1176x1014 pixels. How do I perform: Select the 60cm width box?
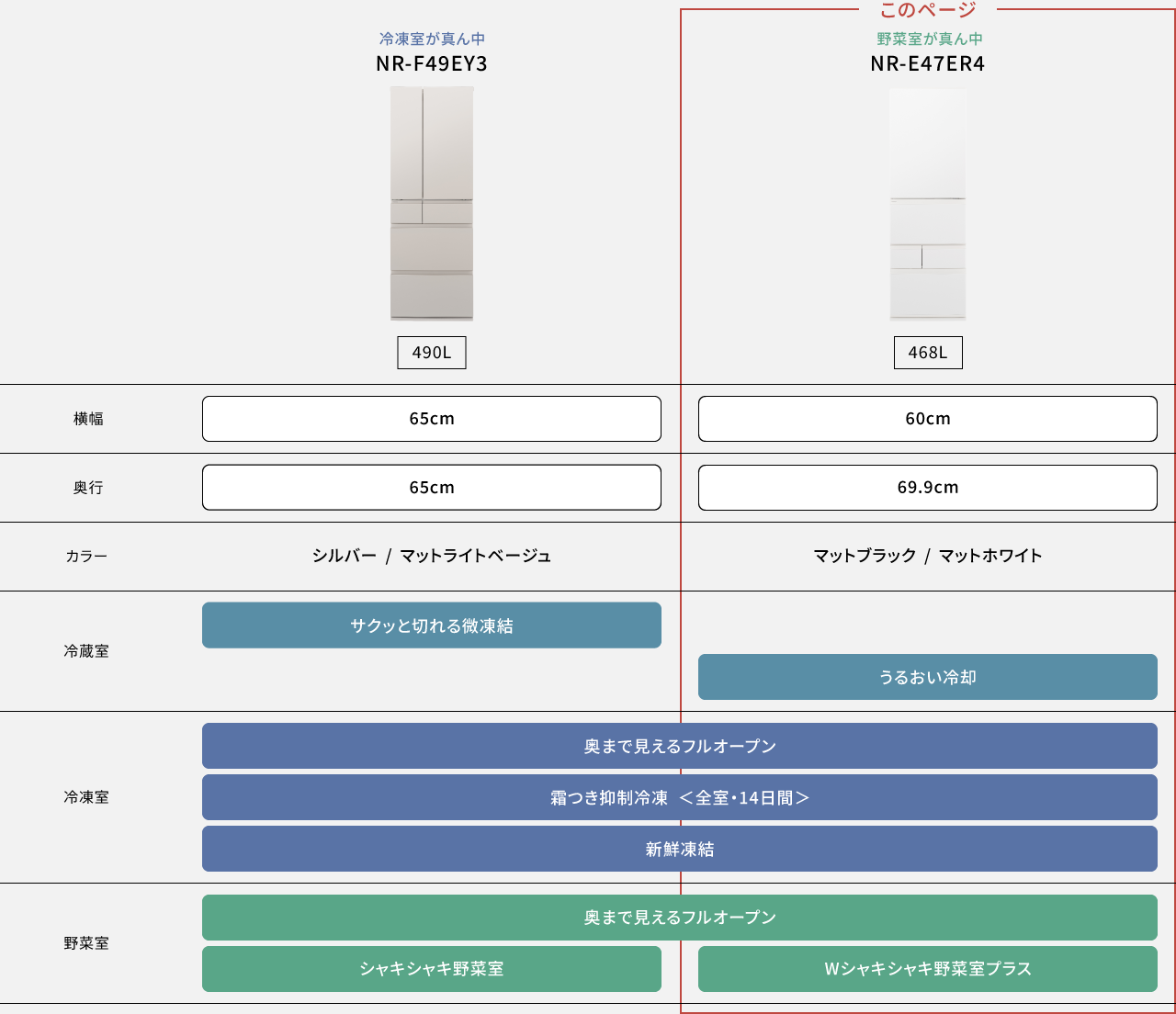(928, 419)
